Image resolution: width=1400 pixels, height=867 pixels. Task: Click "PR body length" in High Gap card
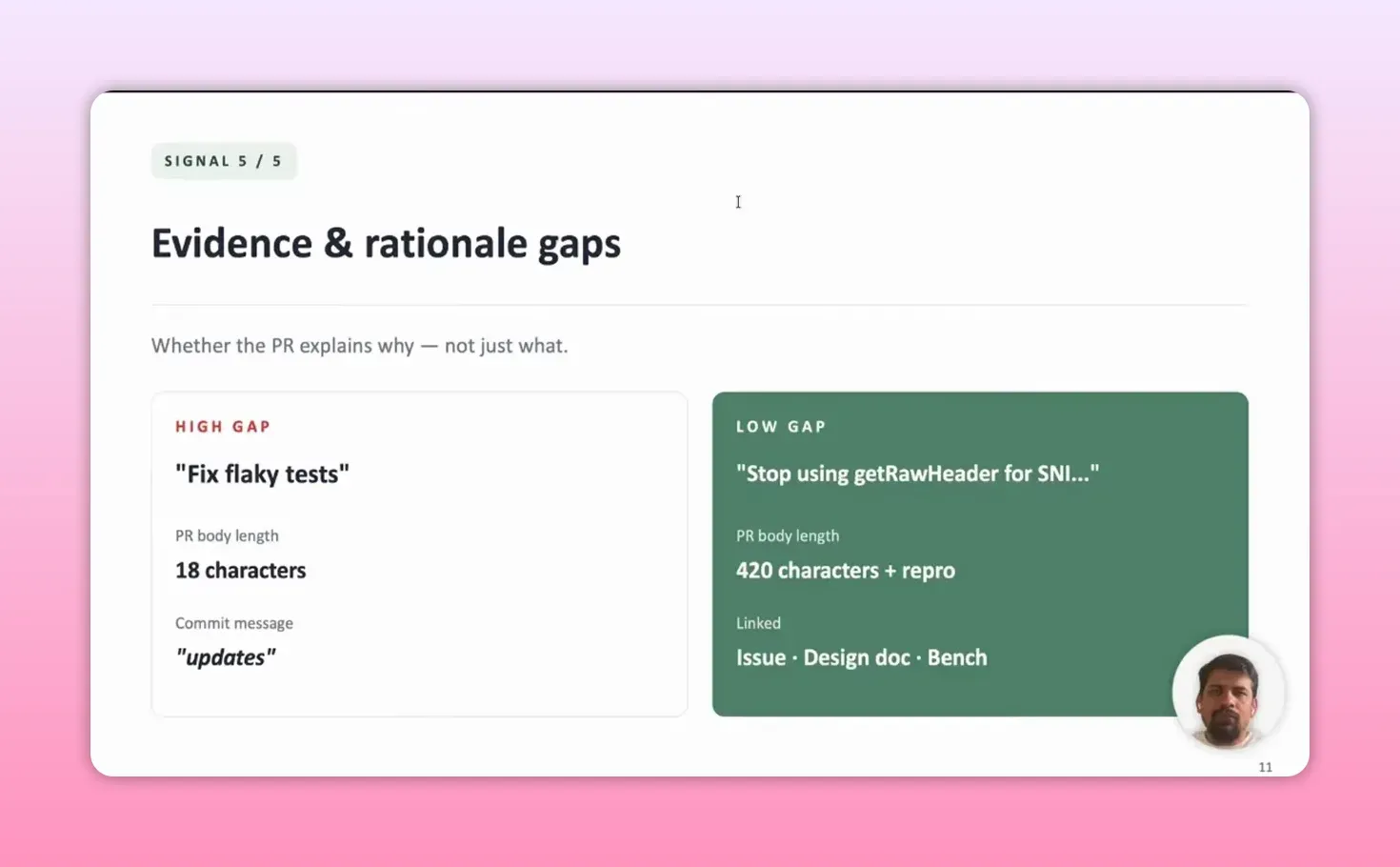click(227, 535)
